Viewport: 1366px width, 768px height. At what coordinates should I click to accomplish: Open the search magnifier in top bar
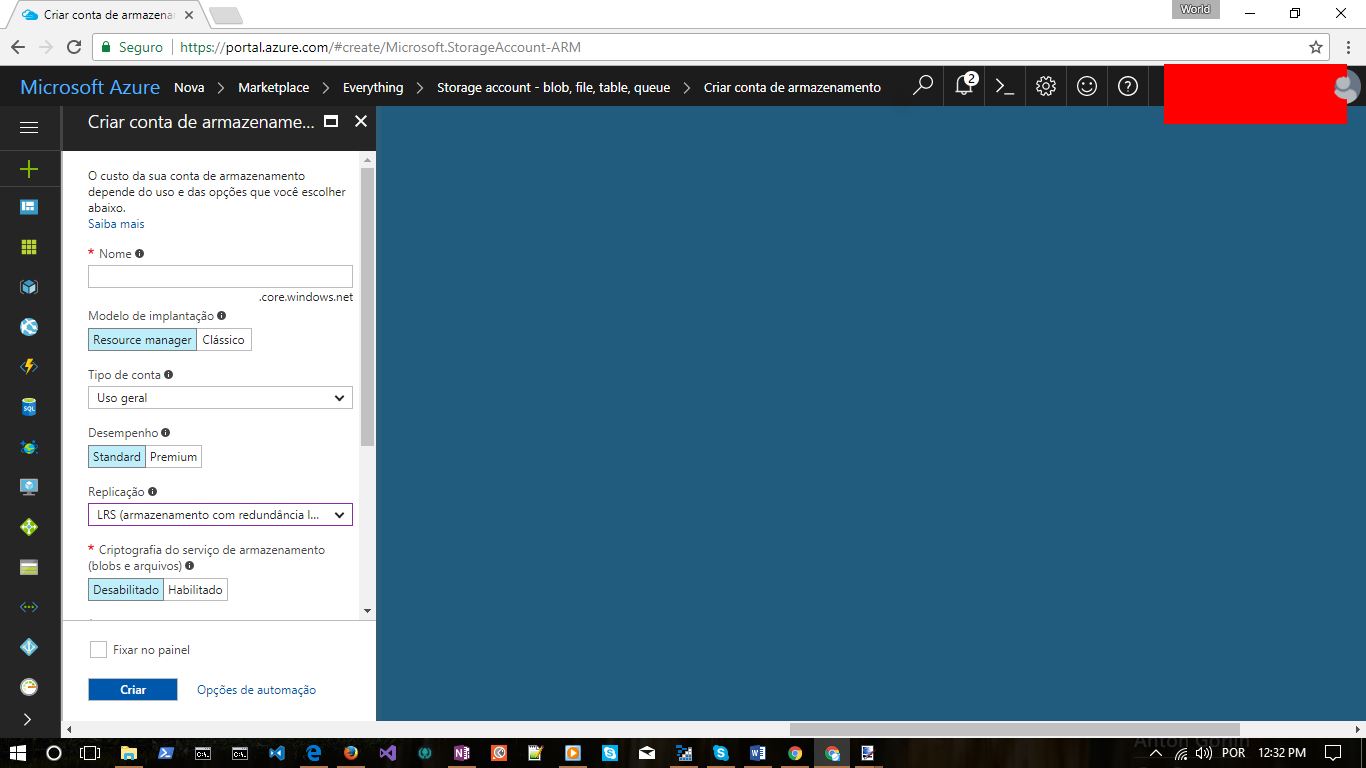point(923,86)
